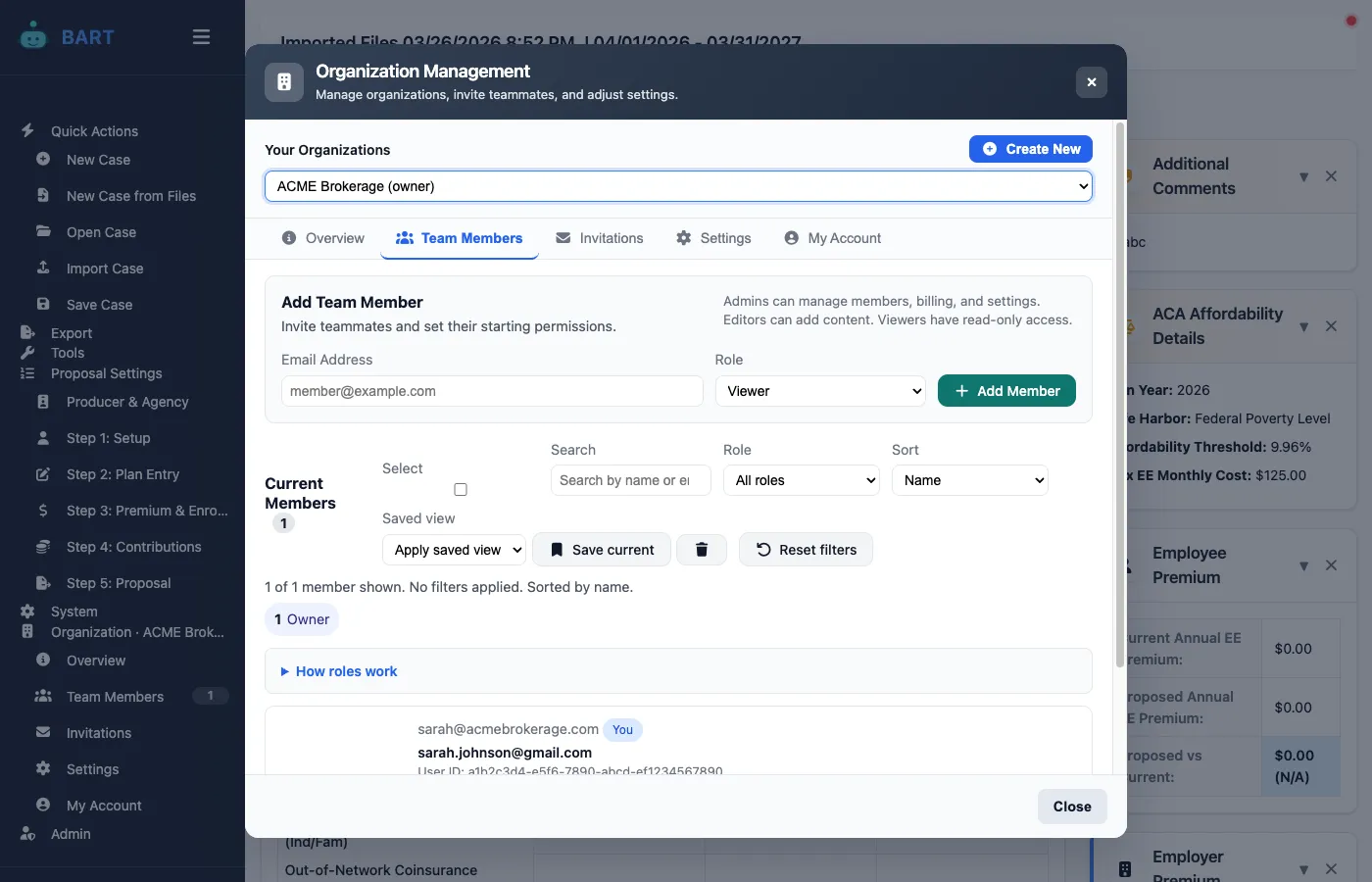
Task: Switch to the Invitations tab
Action: pyautogui.click(x=599, y=237)
